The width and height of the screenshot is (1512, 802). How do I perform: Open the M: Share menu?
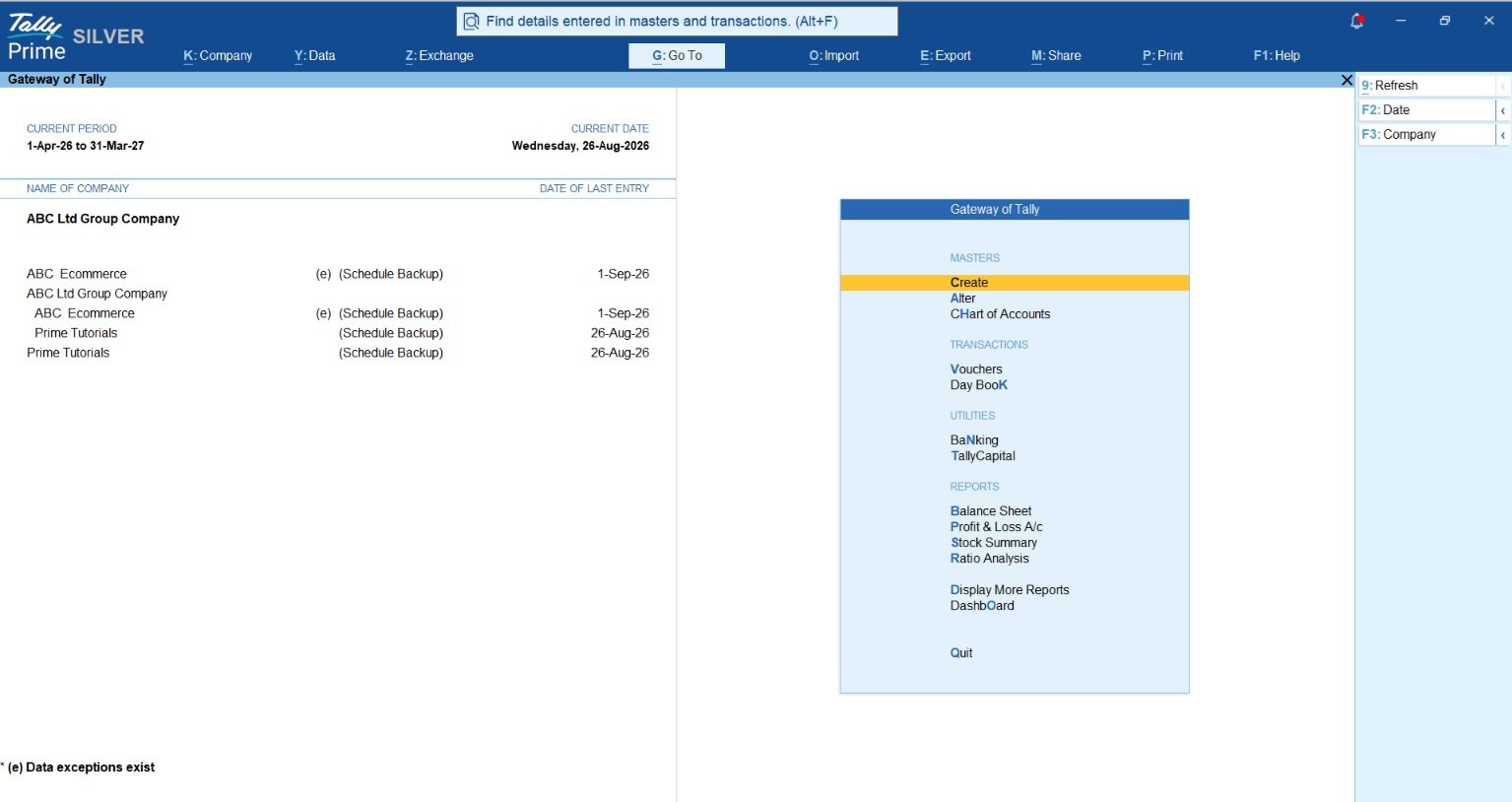pos(1056,56)
